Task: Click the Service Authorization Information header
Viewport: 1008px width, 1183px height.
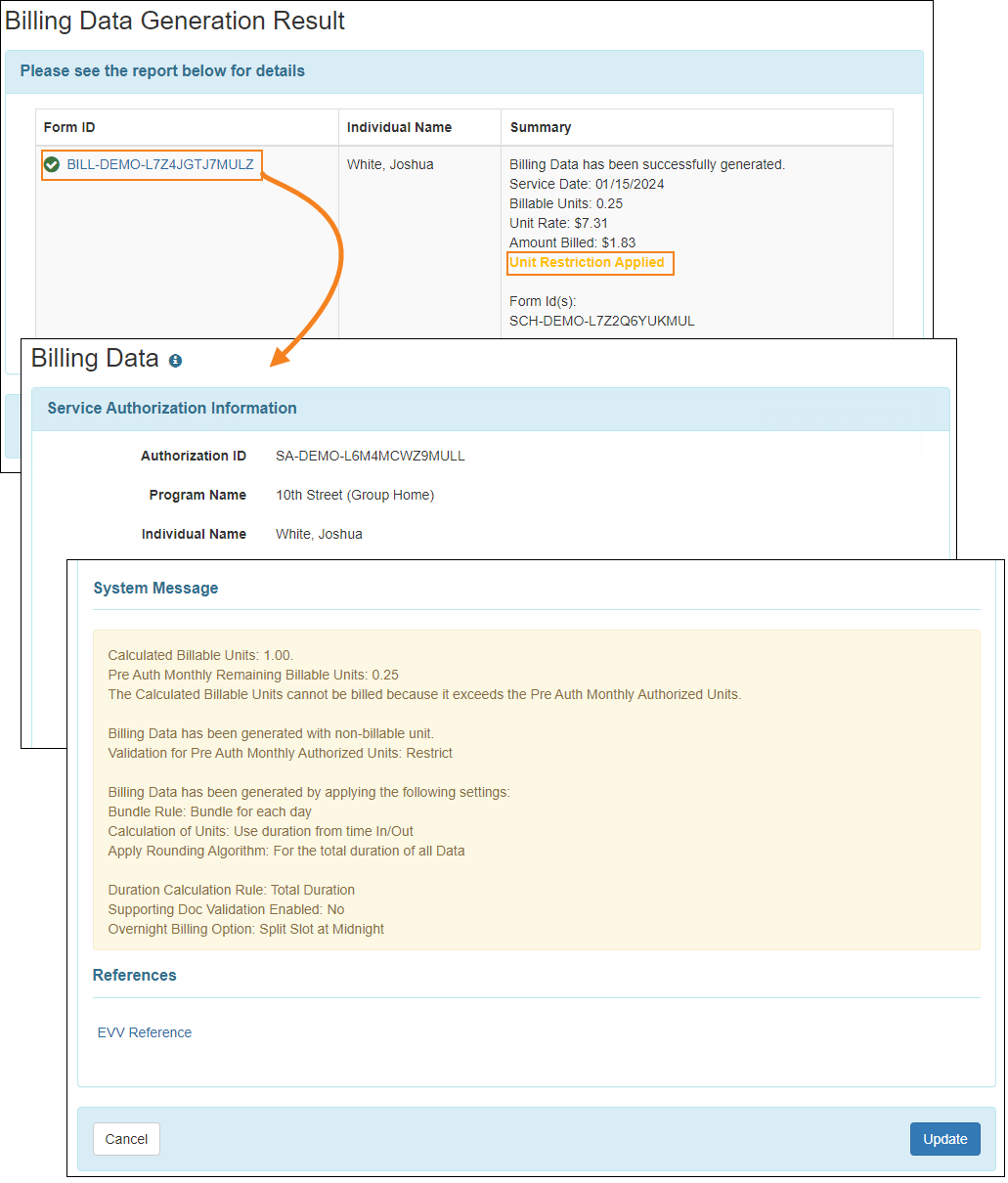Action: (172, 408)
